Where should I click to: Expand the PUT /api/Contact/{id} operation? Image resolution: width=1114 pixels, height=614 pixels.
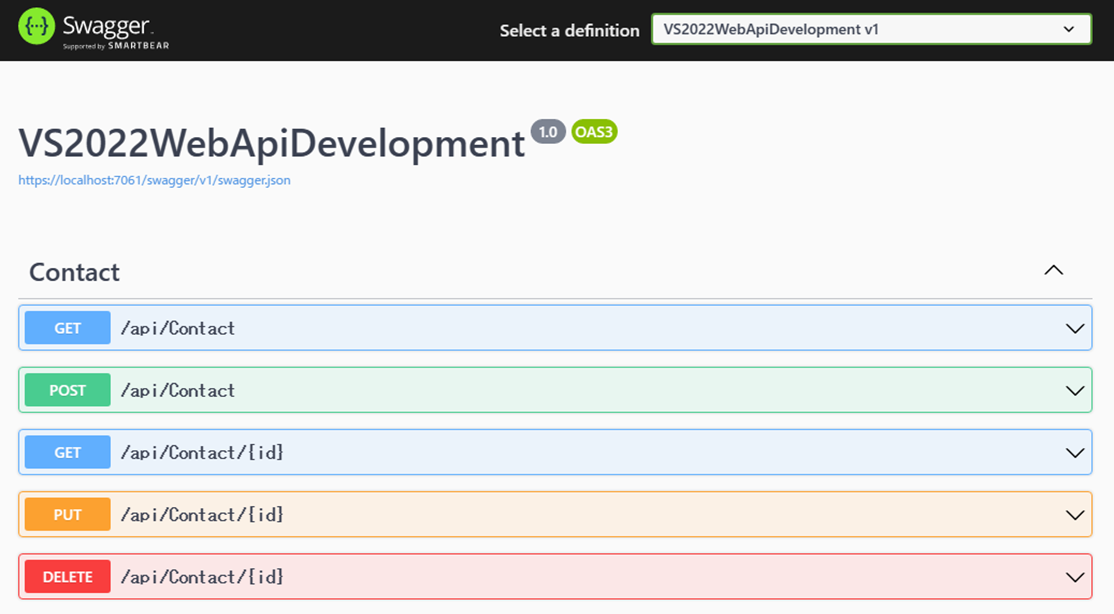tap(1075, 514)
